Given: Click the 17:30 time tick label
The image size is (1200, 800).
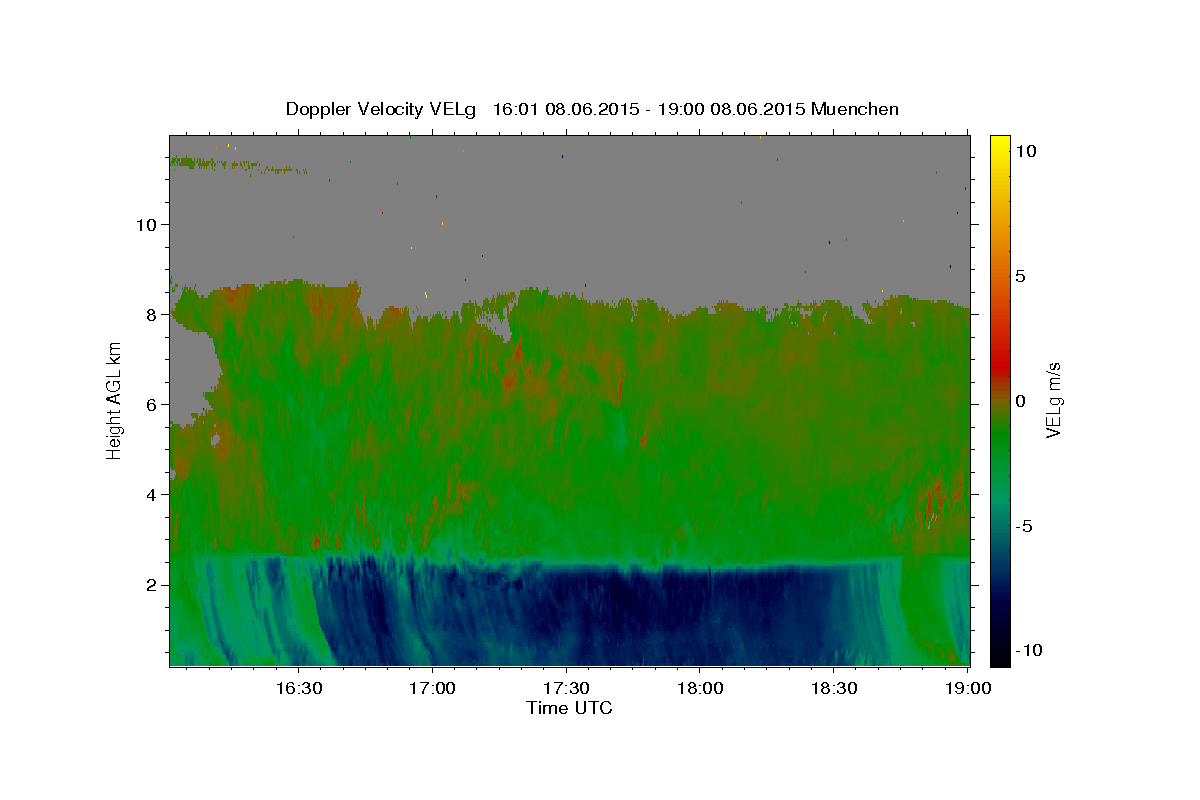Looking at the screenshot, I should coord(566,688).
